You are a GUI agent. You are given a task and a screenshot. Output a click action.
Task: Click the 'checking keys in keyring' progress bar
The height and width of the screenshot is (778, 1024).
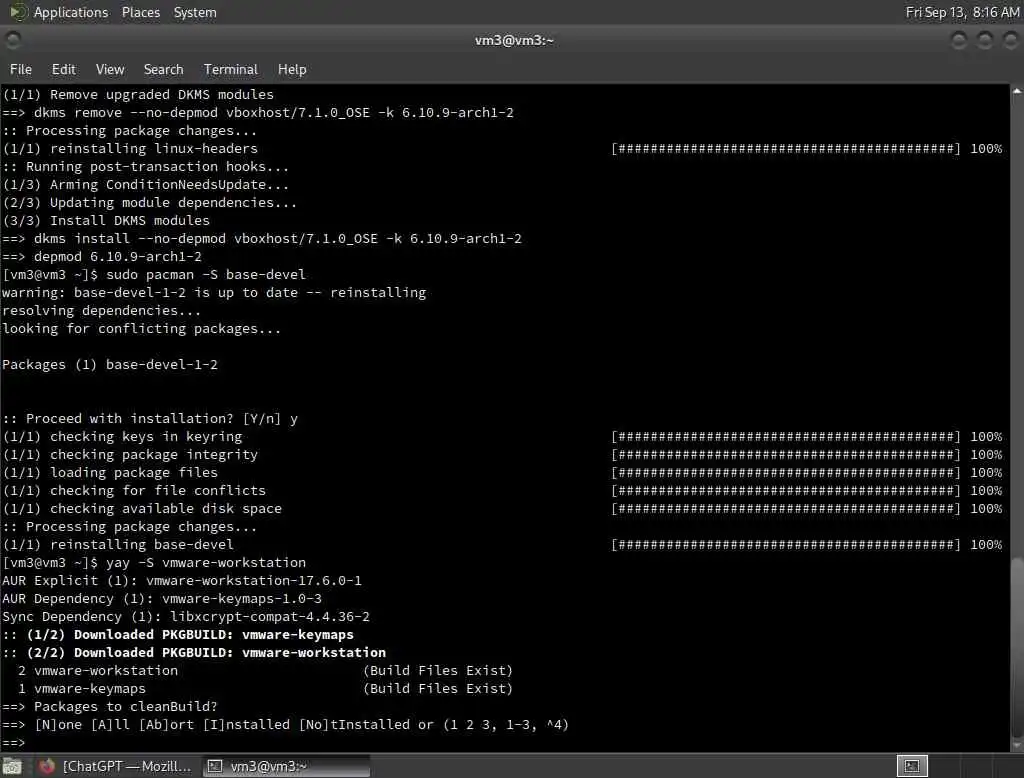(786, 436)
